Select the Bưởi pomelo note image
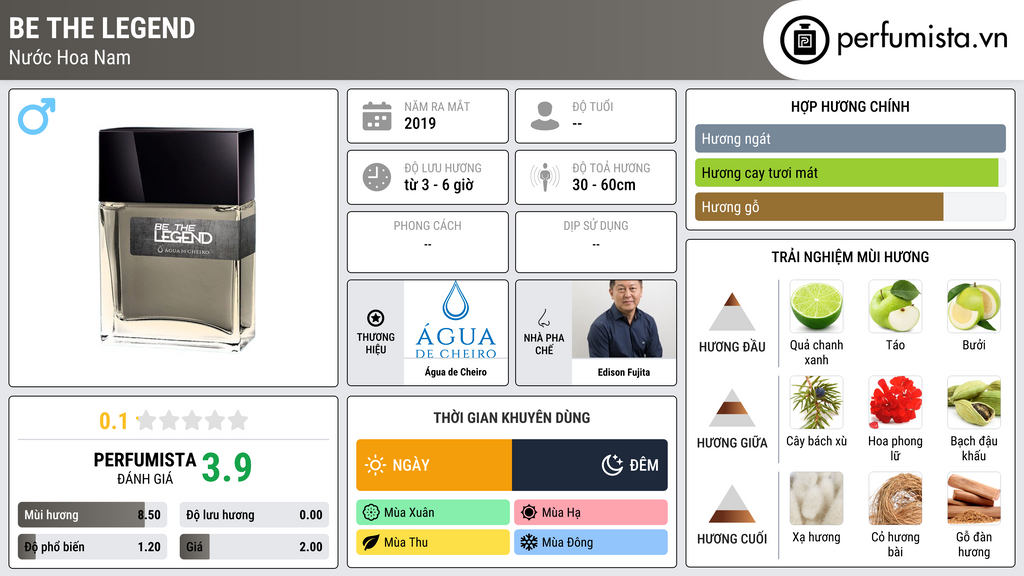This screenshot has width=1024, height=576. (x=974, y=306)
